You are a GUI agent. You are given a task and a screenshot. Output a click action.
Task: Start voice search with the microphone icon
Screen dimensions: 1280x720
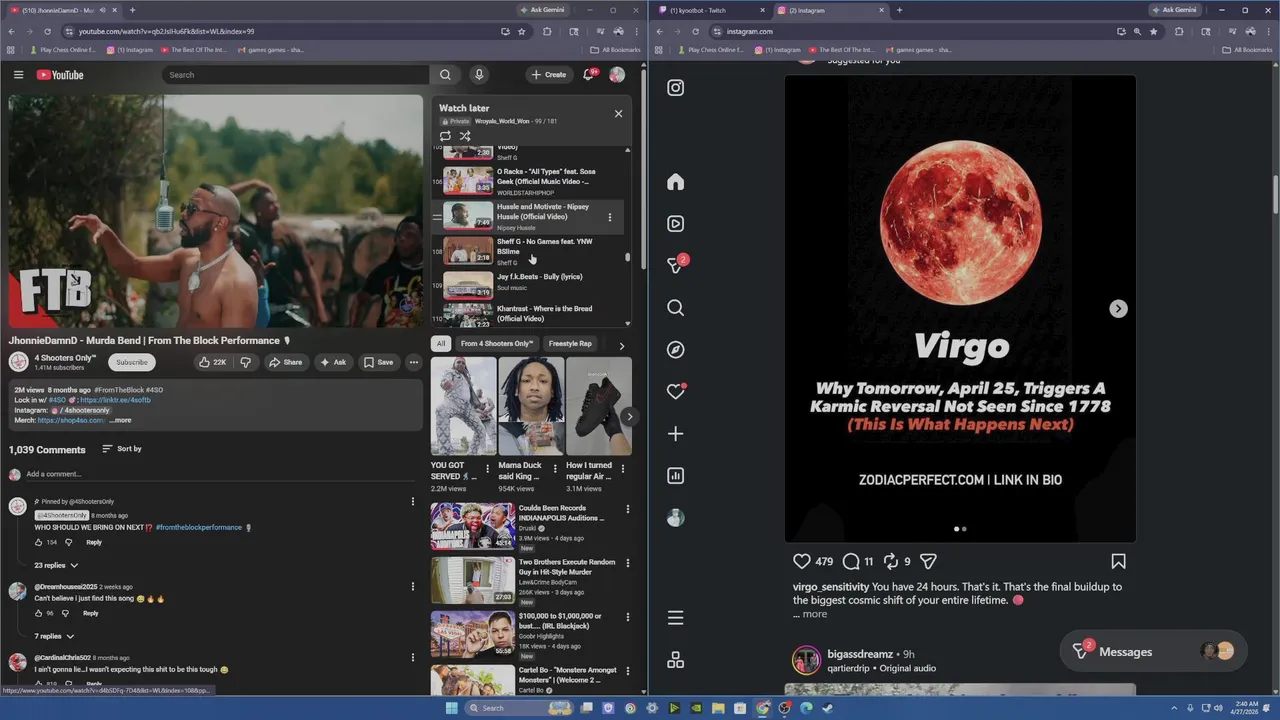coord(479,75)
